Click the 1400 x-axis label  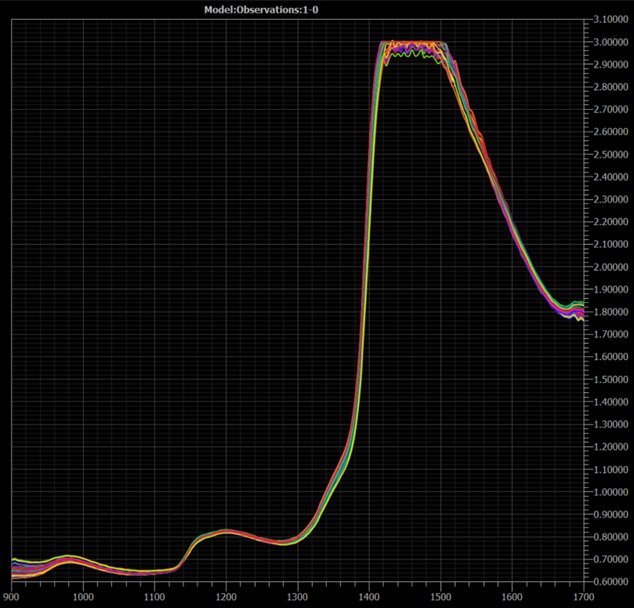(x=369, y=599)
